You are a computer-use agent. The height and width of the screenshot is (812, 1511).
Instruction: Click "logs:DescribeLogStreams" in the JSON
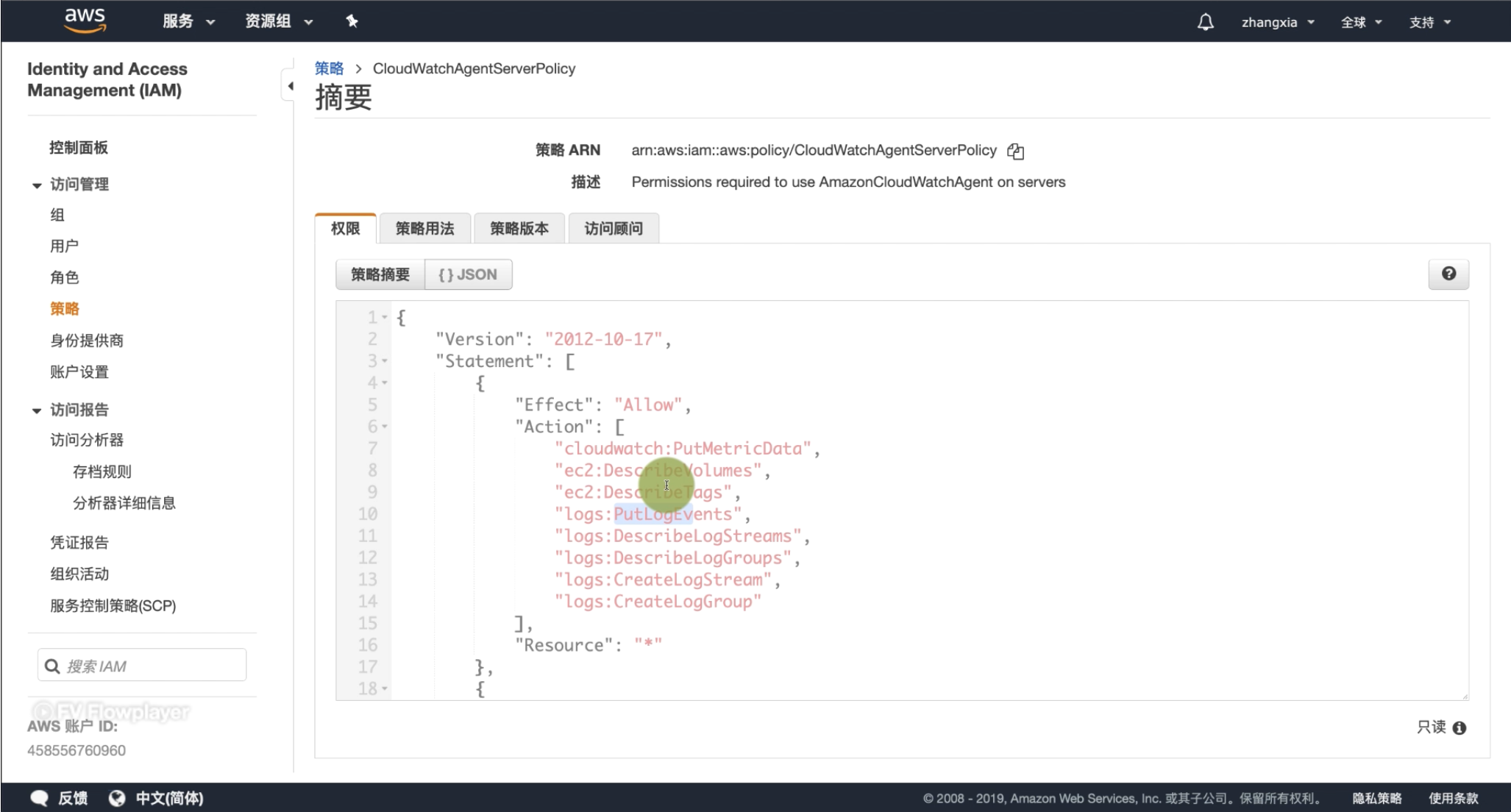coord(678,536)
